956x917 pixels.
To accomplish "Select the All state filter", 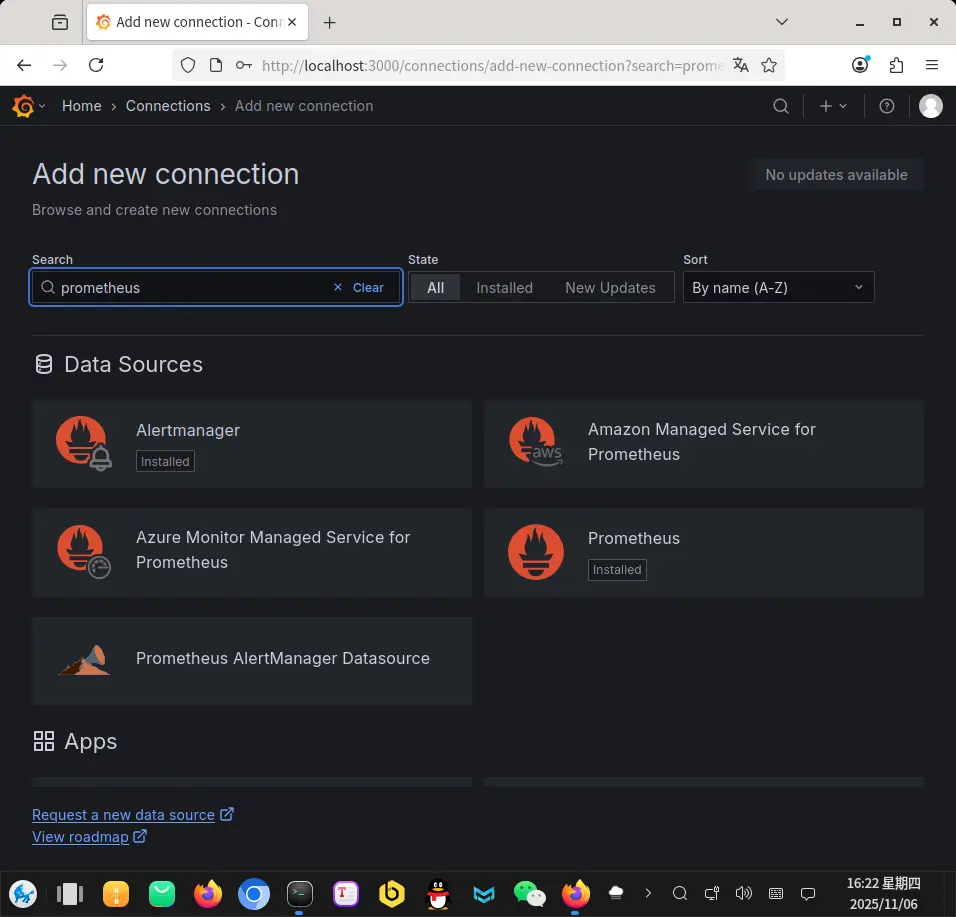I will tap(435, 287).
